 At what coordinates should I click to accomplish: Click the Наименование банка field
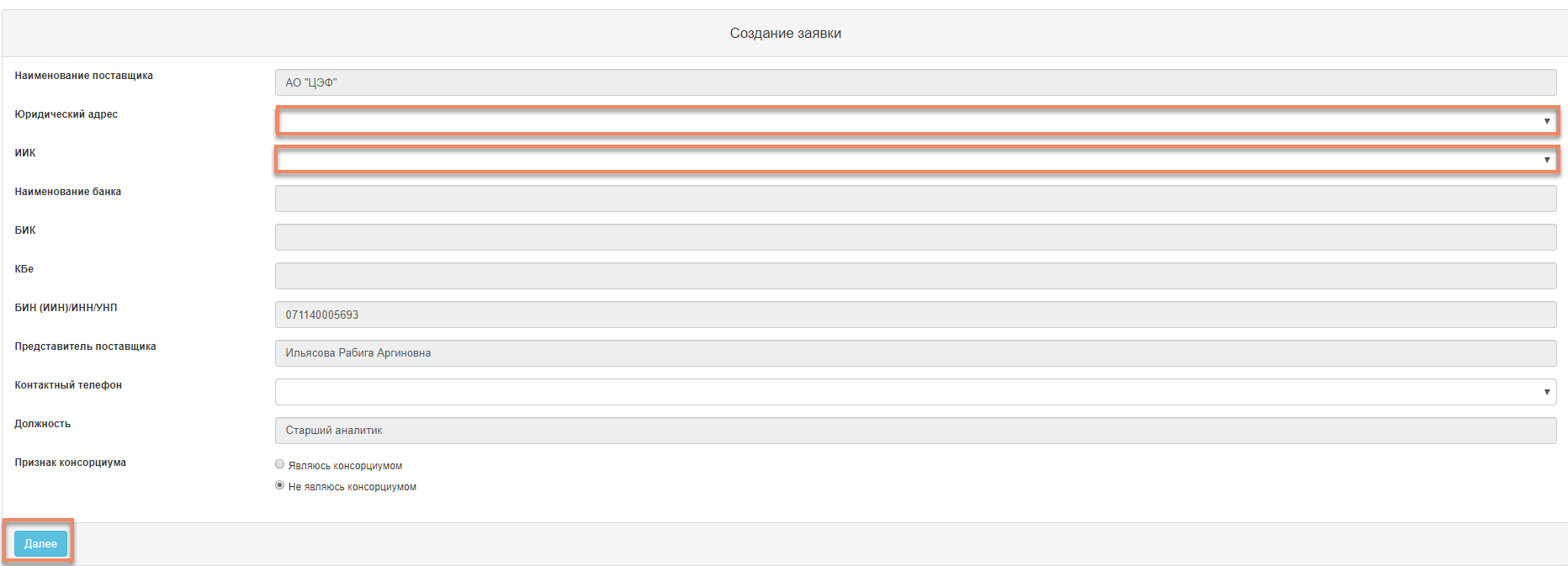click(915, 198)
